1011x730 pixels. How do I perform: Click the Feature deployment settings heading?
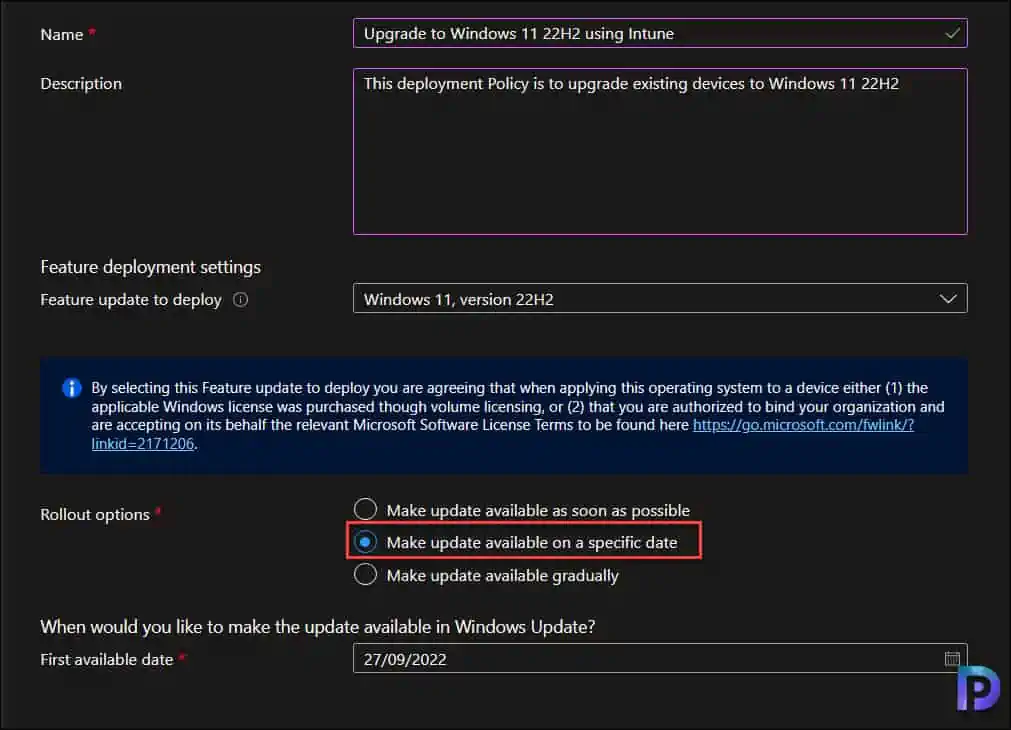[150, 267]
